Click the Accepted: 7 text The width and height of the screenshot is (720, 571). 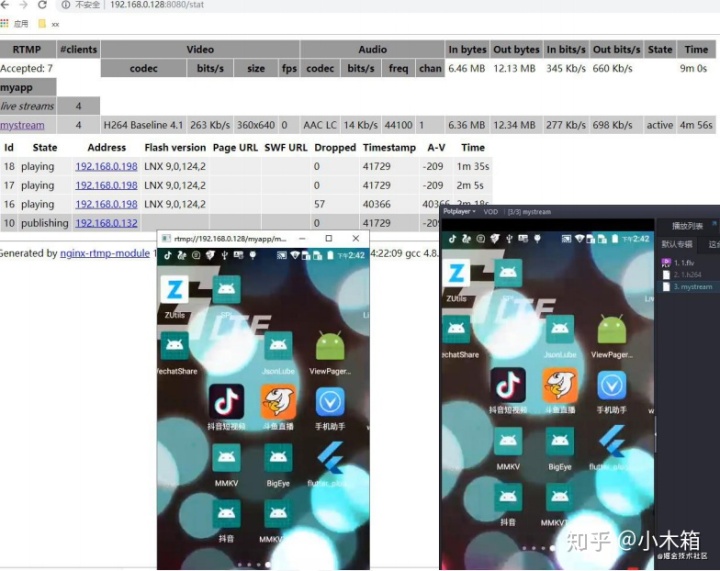(x=27, y=68)
